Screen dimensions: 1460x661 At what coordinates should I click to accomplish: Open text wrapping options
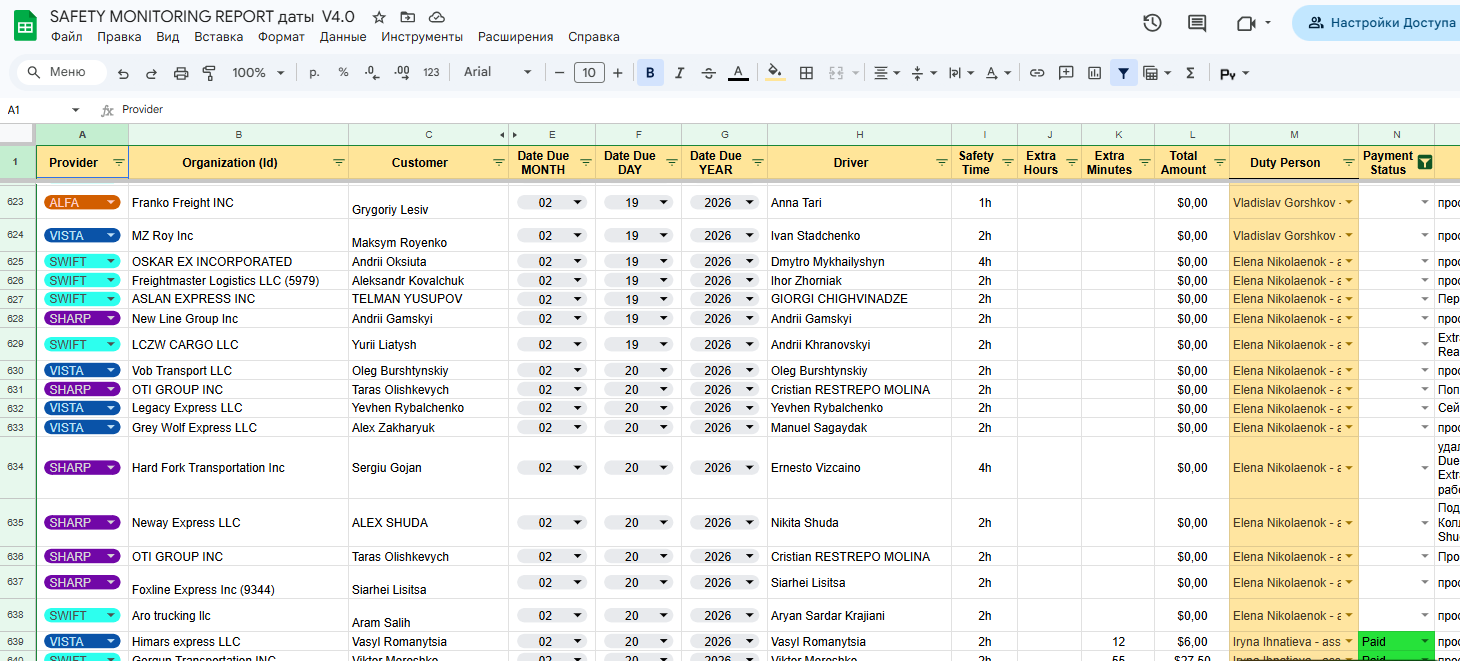pos(960,73)
